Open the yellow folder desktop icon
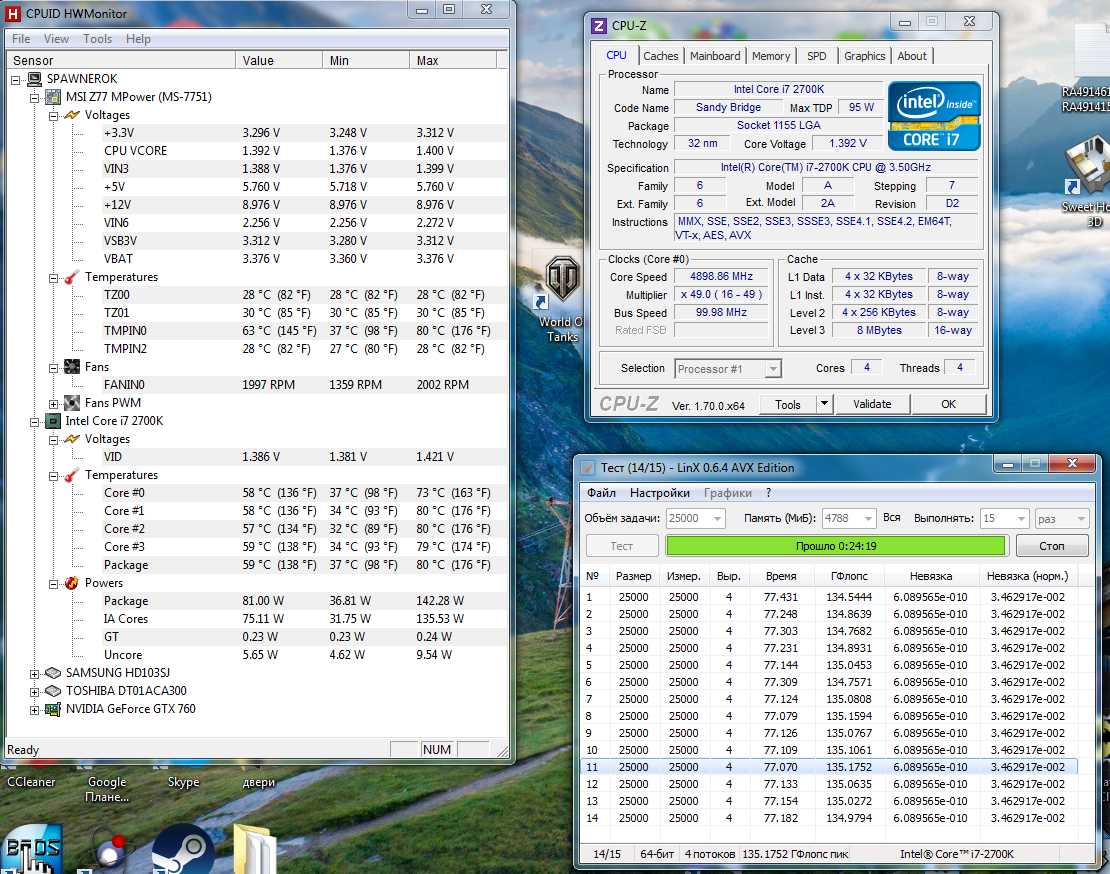The image size is (1110, 874). coord(254,849)
